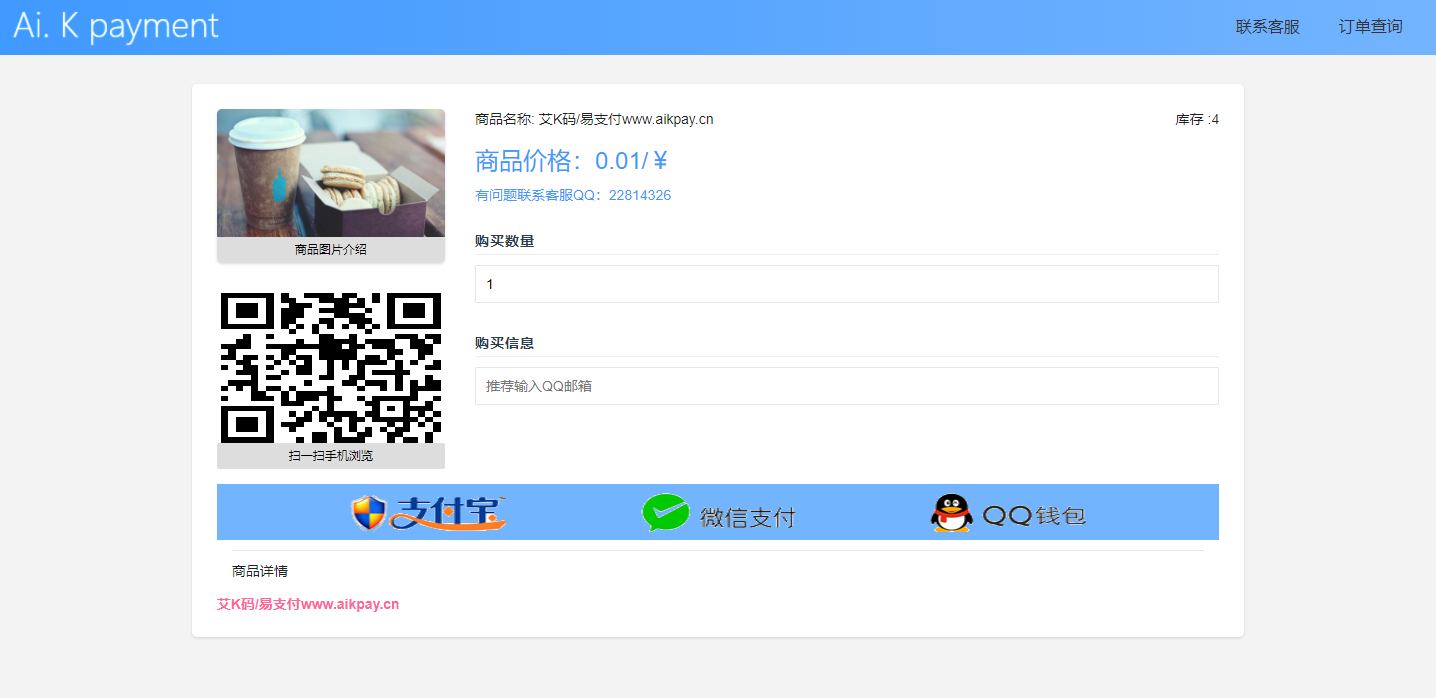This screenshot has width=1436, height=698.
Task: Pay with Alipay (支付宝) logo
Action: click(x=429, y=512)
